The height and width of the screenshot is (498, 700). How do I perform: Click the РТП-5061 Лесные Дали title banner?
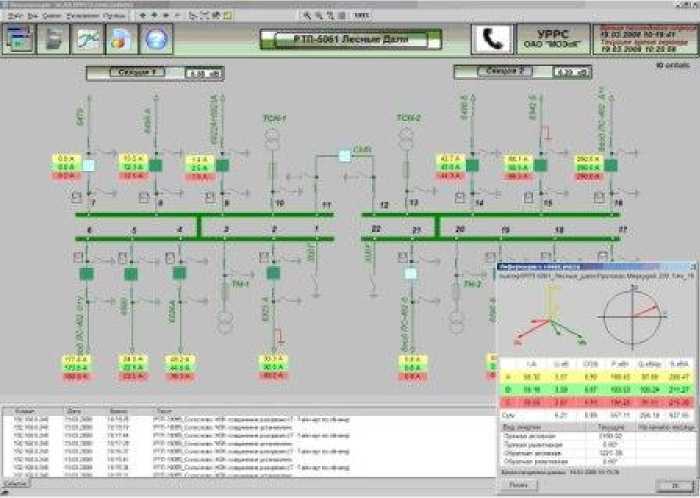(351, 39)
